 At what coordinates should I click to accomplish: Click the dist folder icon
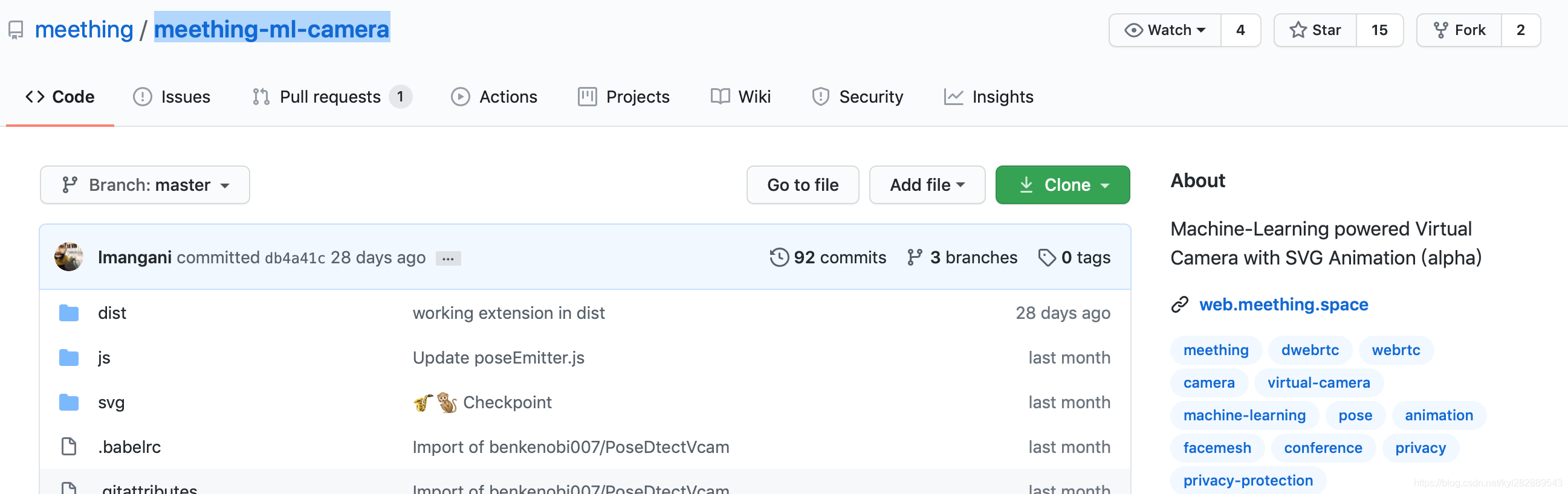point(69,313)
